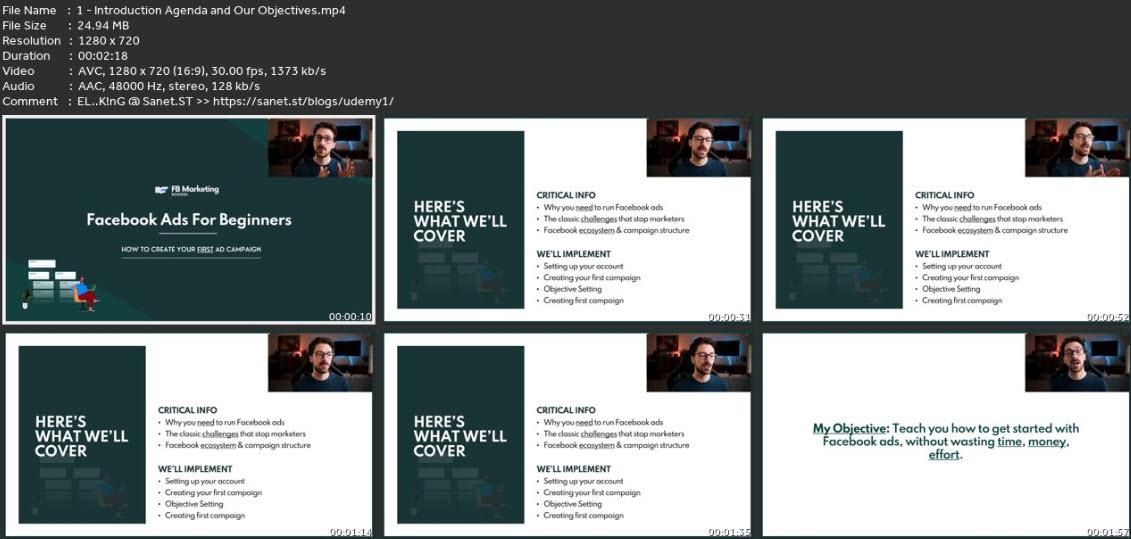Viewport: 1131px width, 539px height.
Task: Choose the frame thumbnail stamped 00:01:35
Action: (x=567, y=434)
